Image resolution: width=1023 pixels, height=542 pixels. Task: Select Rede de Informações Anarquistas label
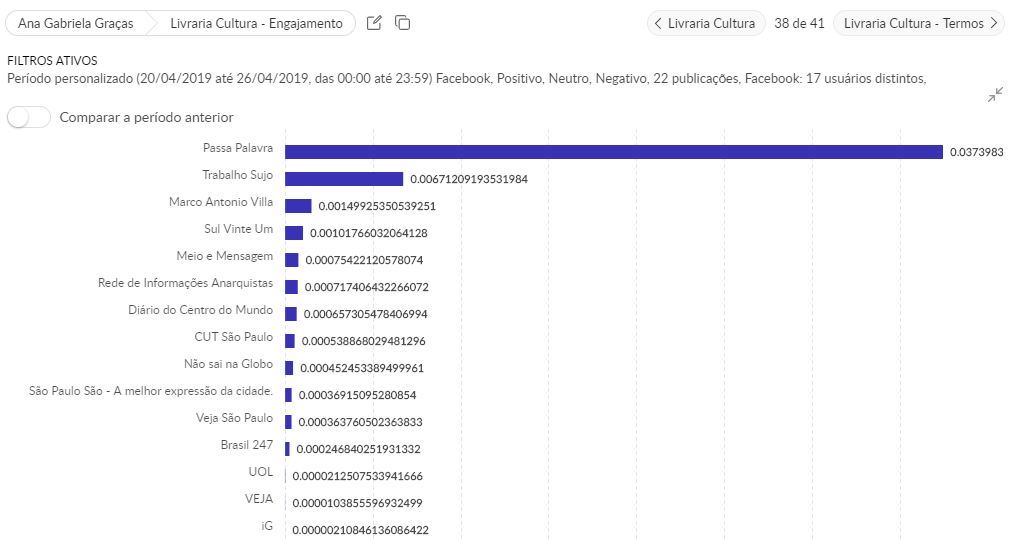pyautogui.click(x=185, y=283)
